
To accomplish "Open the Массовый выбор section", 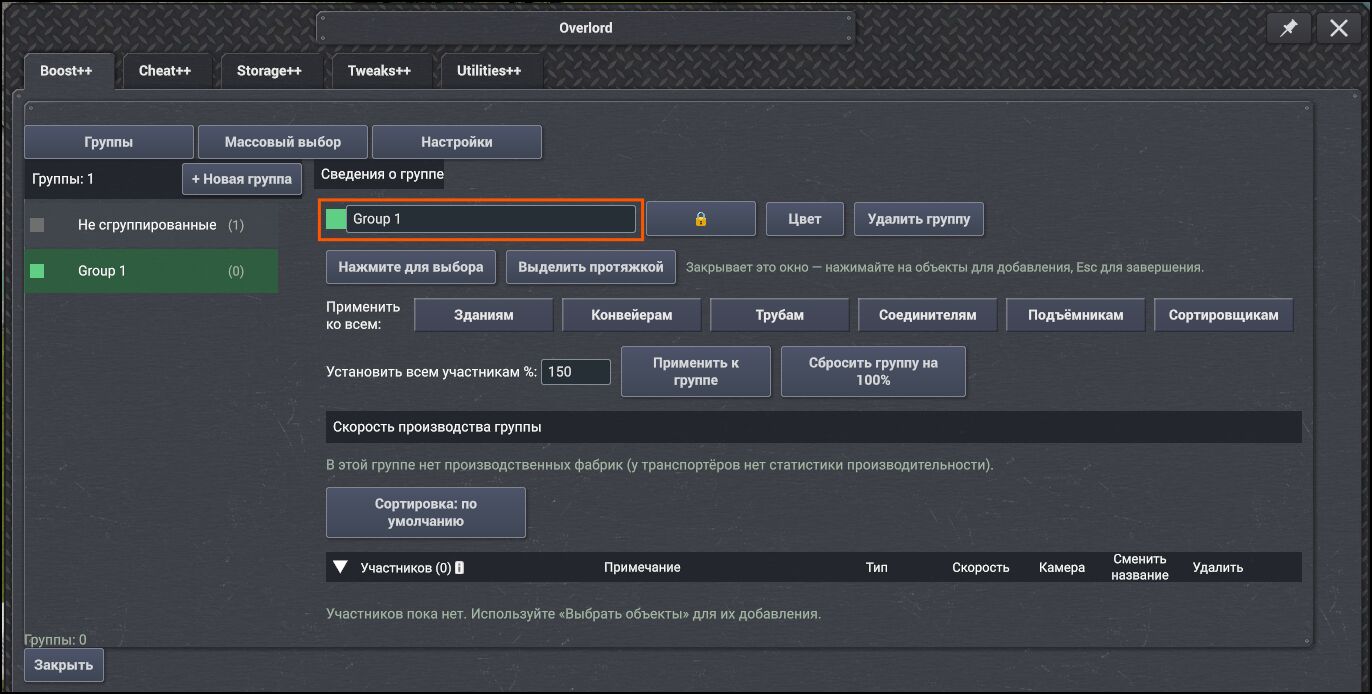I will click(x=283, y=142).
